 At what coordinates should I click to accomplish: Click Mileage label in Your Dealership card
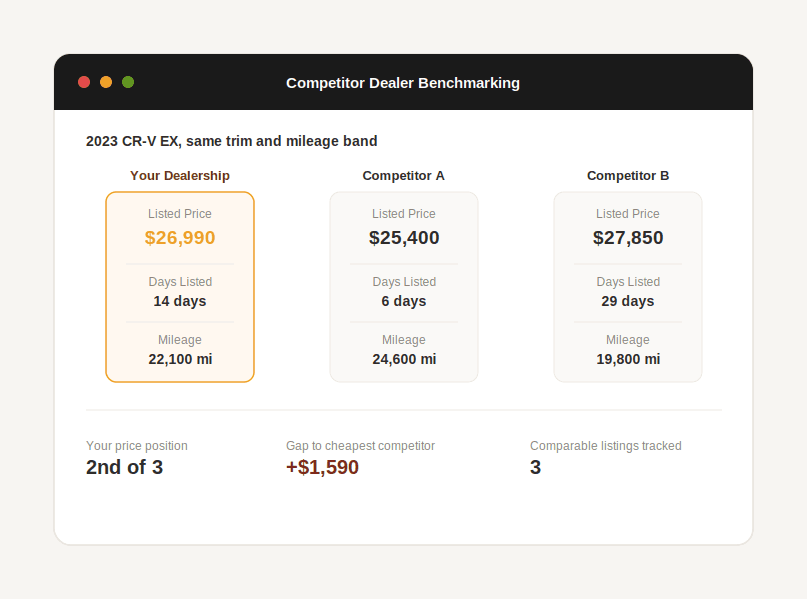pyautogui.click(x=180, y=340)
